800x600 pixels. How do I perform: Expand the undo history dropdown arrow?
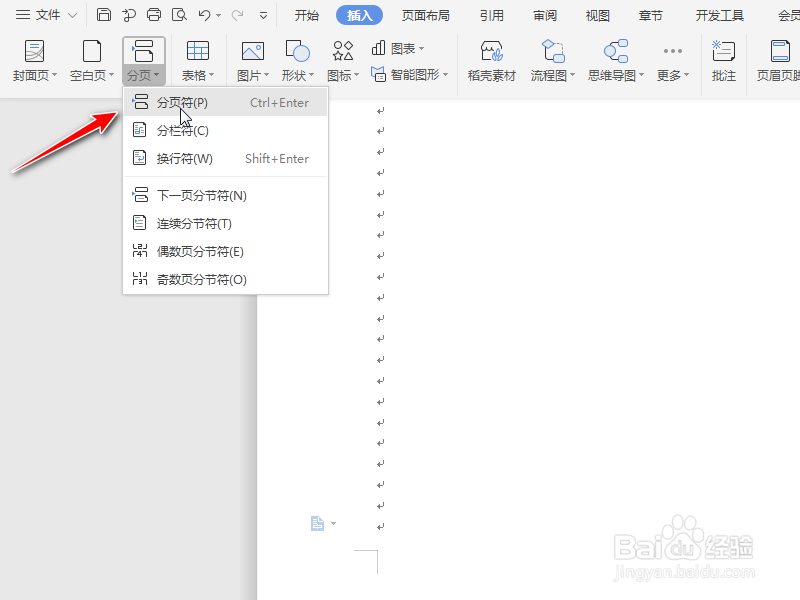(218, 16)
